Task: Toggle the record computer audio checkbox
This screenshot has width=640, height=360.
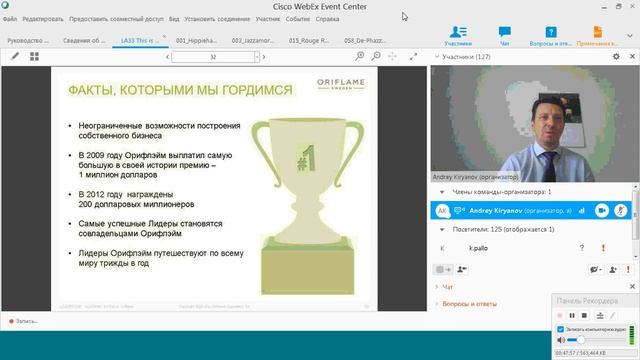Action: (x=560, y=329)
